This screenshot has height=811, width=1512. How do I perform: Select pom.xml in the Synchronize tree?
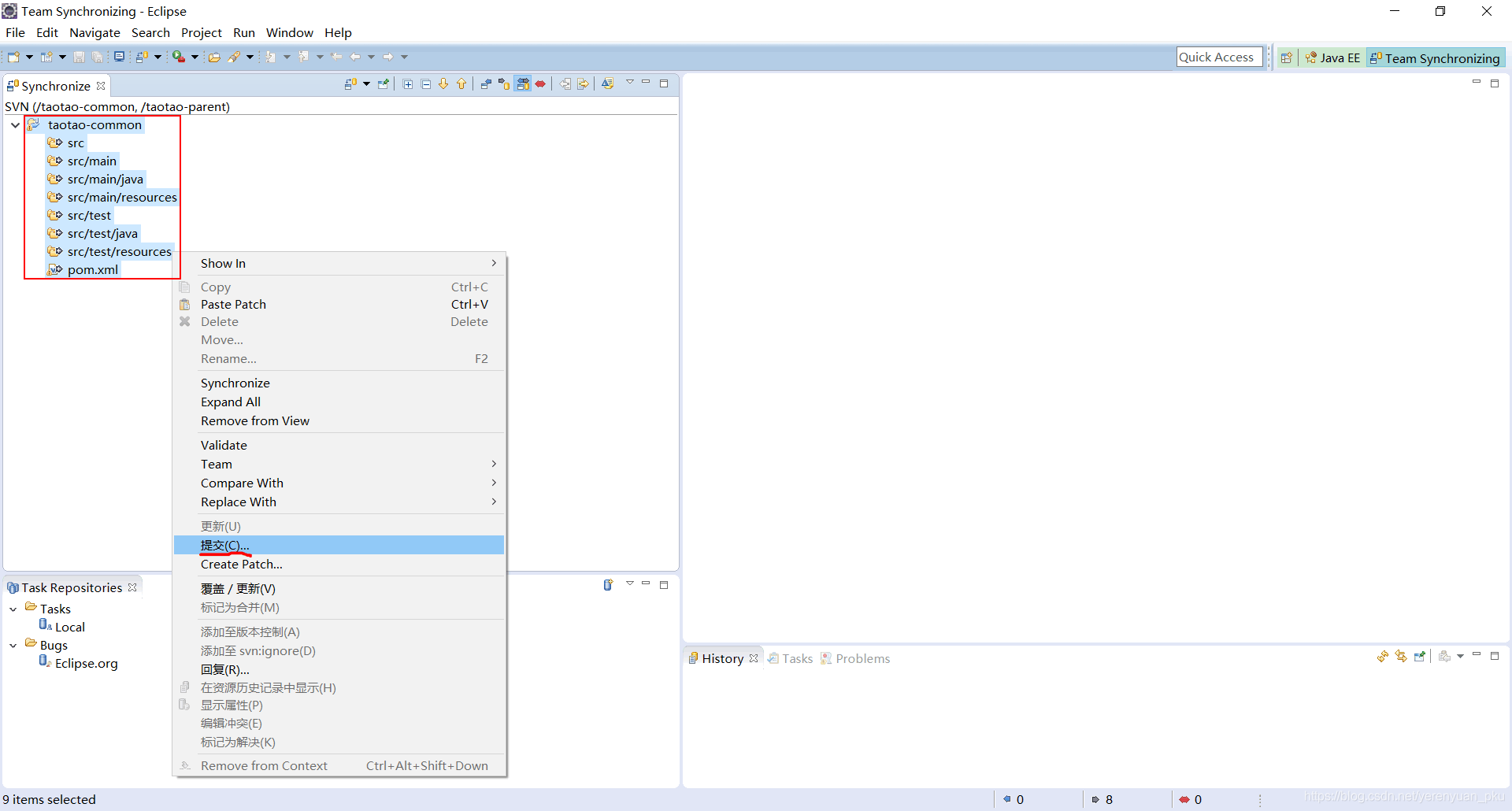point(92,270)
